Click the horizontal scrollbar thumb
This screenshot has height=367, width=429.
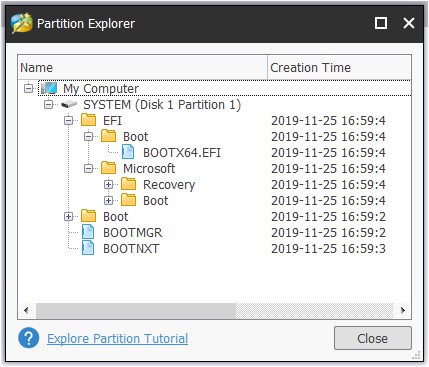coord(136,310)
